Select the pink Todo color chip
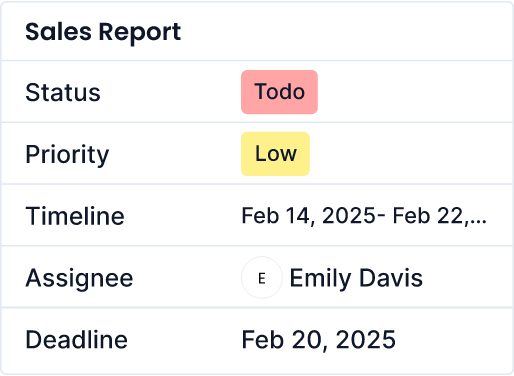The height and width of the screenshot is (376, 514). tap(279, 92)
